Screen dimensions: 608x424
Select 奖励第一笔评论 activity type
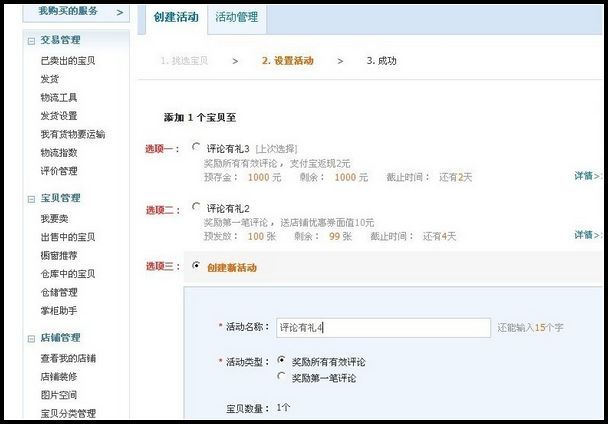click(x=282, y=377)
